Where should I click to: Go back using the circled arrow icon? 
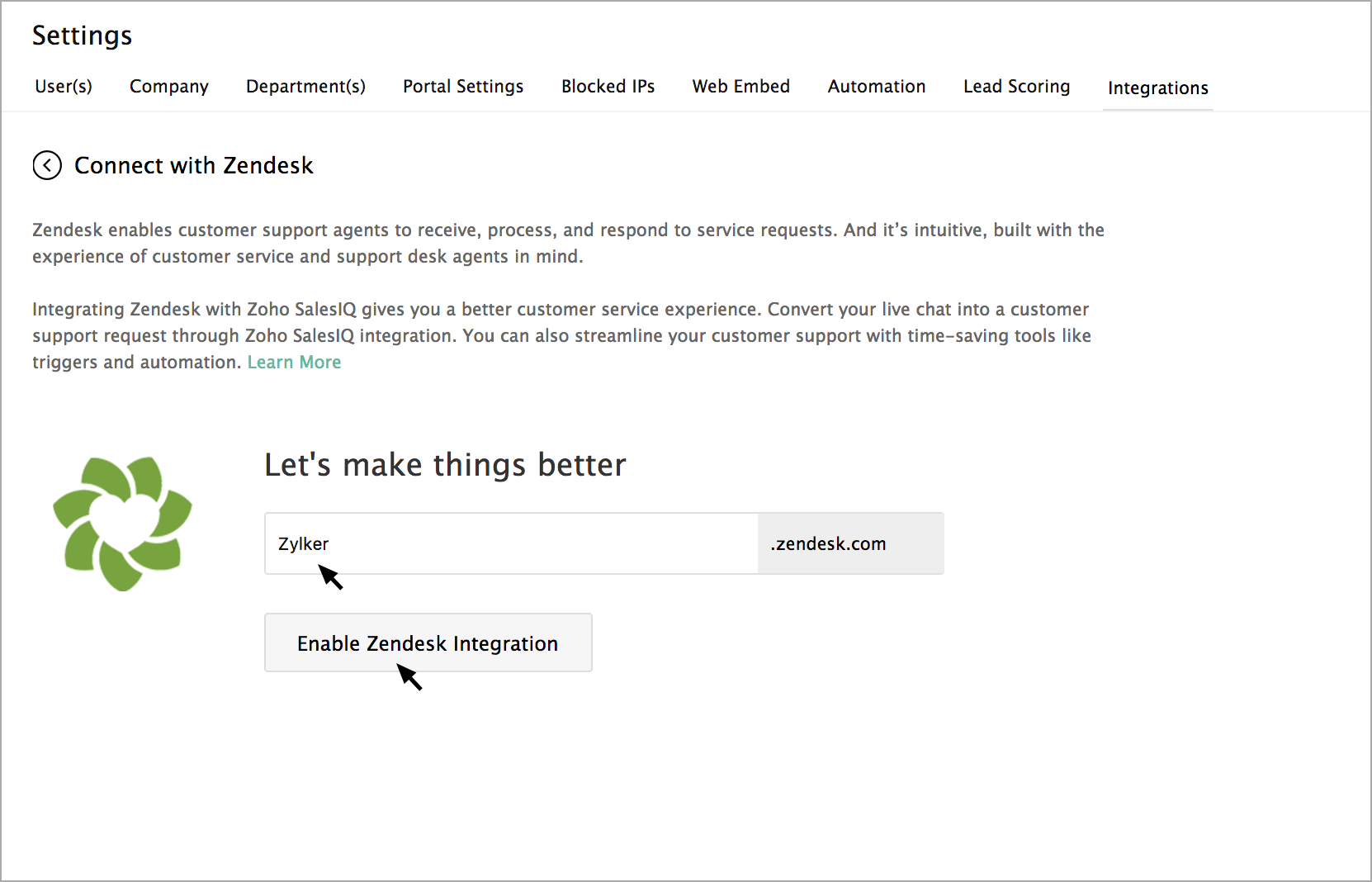point(47,165)
